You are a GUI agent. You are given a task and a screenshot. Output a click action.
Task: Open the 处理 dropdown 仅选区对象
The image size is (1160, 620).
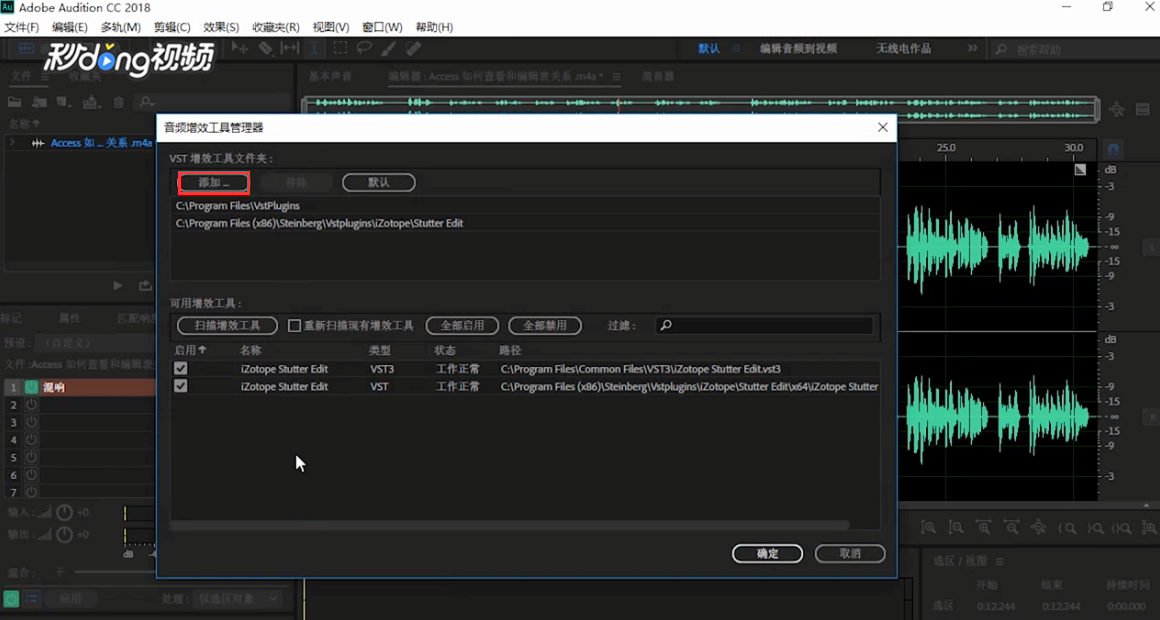(x=238, y=599)
